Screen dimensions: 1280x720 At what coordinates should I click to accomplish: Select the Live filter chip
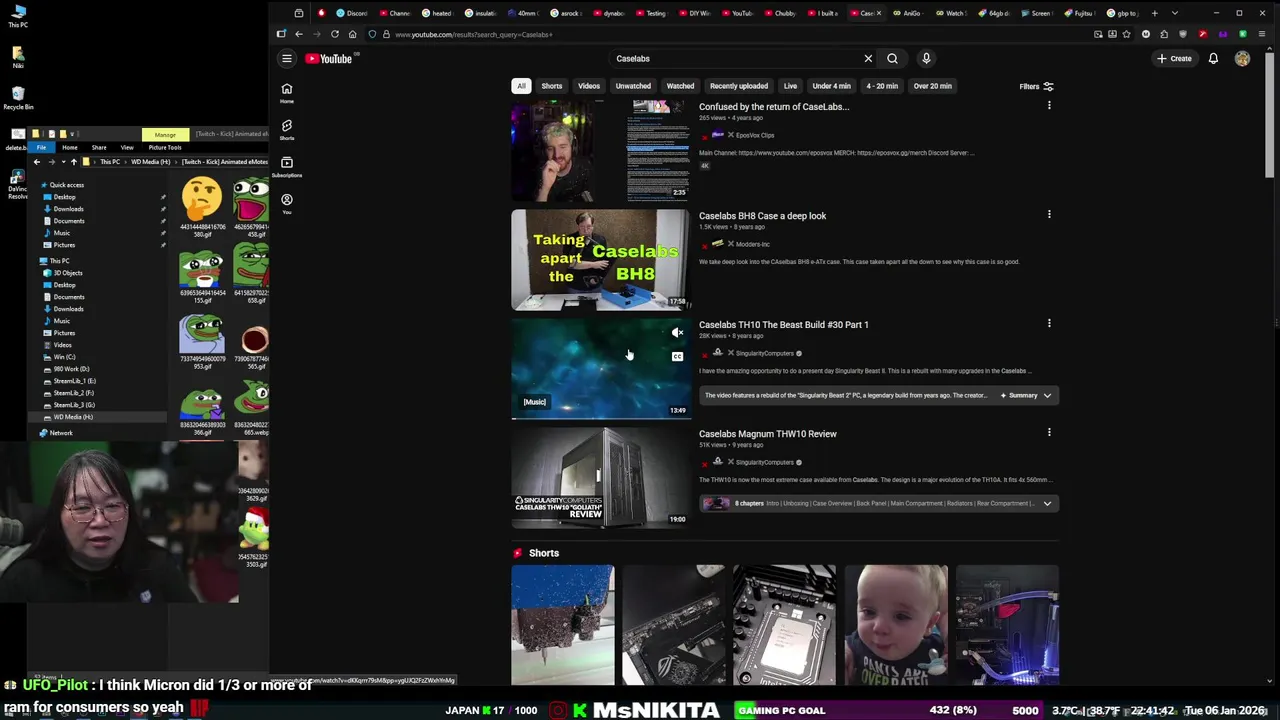coord(790,86)
